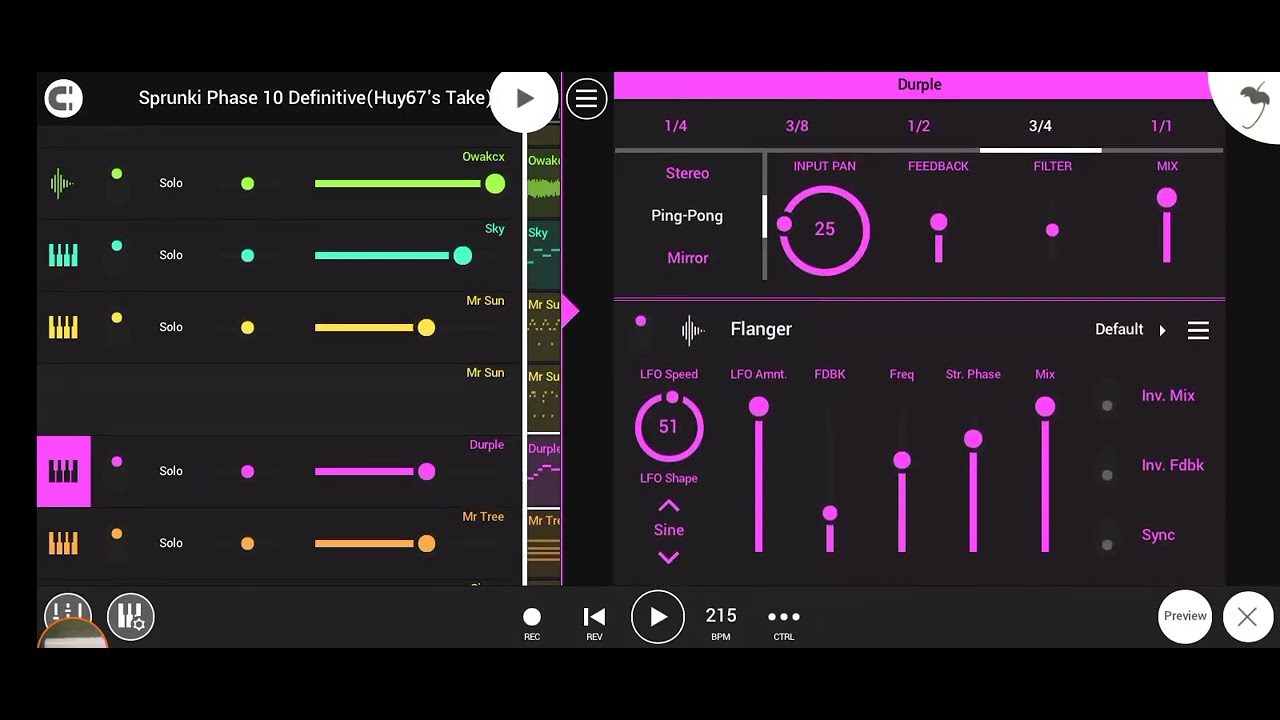Viewport: 1280px width, 720px height.
Task: Choose Stereo delay mode
Action: pos(687,173)
